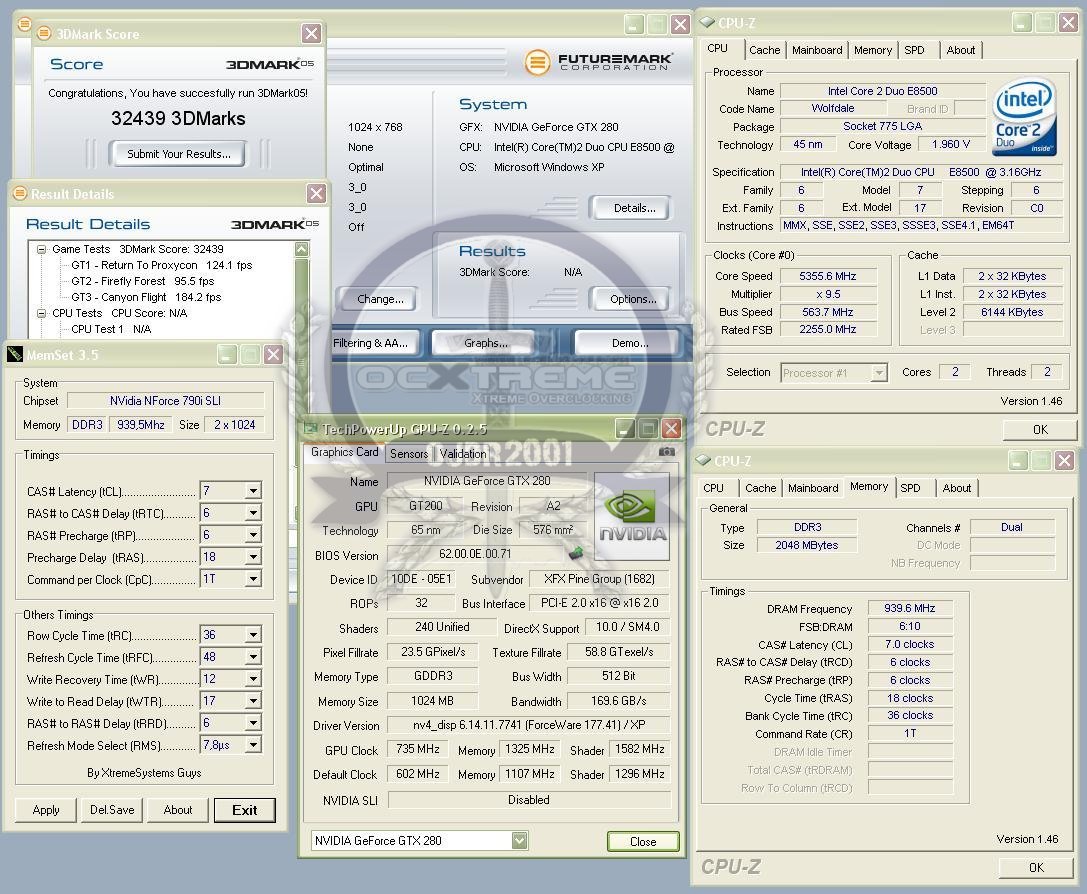Click the MemSet title bar icon
Image resolution: width=1087 pixels, height=894 pixels.
coord(15,355)
